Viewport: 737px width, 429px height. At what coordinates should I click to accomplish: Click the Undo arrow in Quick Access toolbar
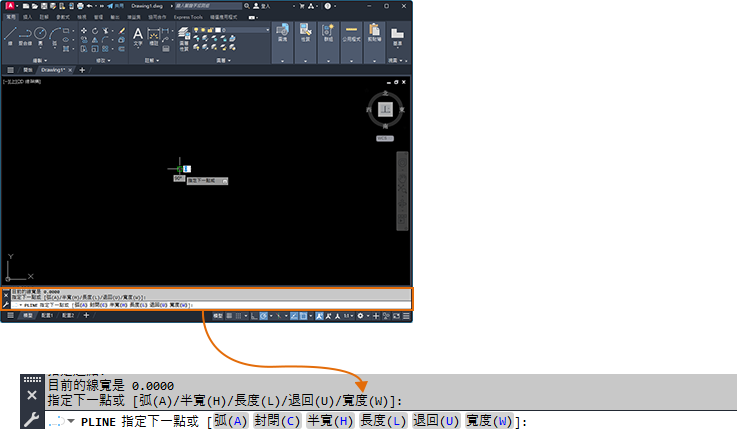click(x=89, y=6)
